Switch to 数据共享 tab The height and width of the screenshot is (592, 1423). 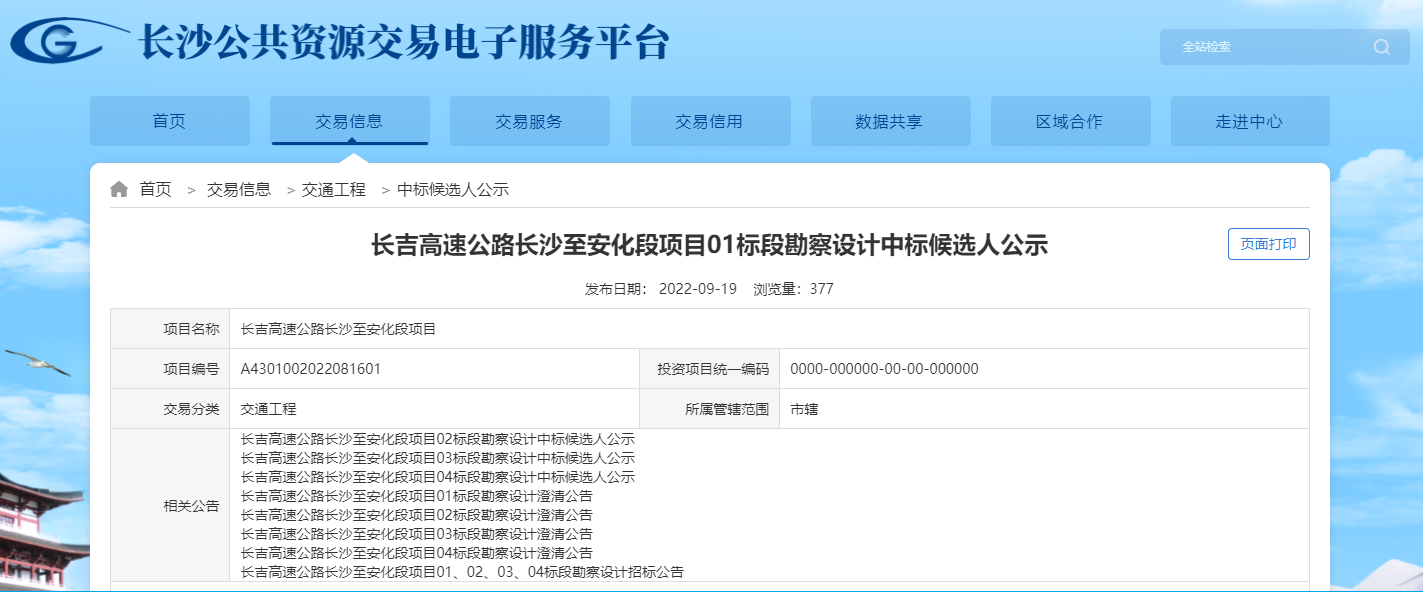(889, 122)
